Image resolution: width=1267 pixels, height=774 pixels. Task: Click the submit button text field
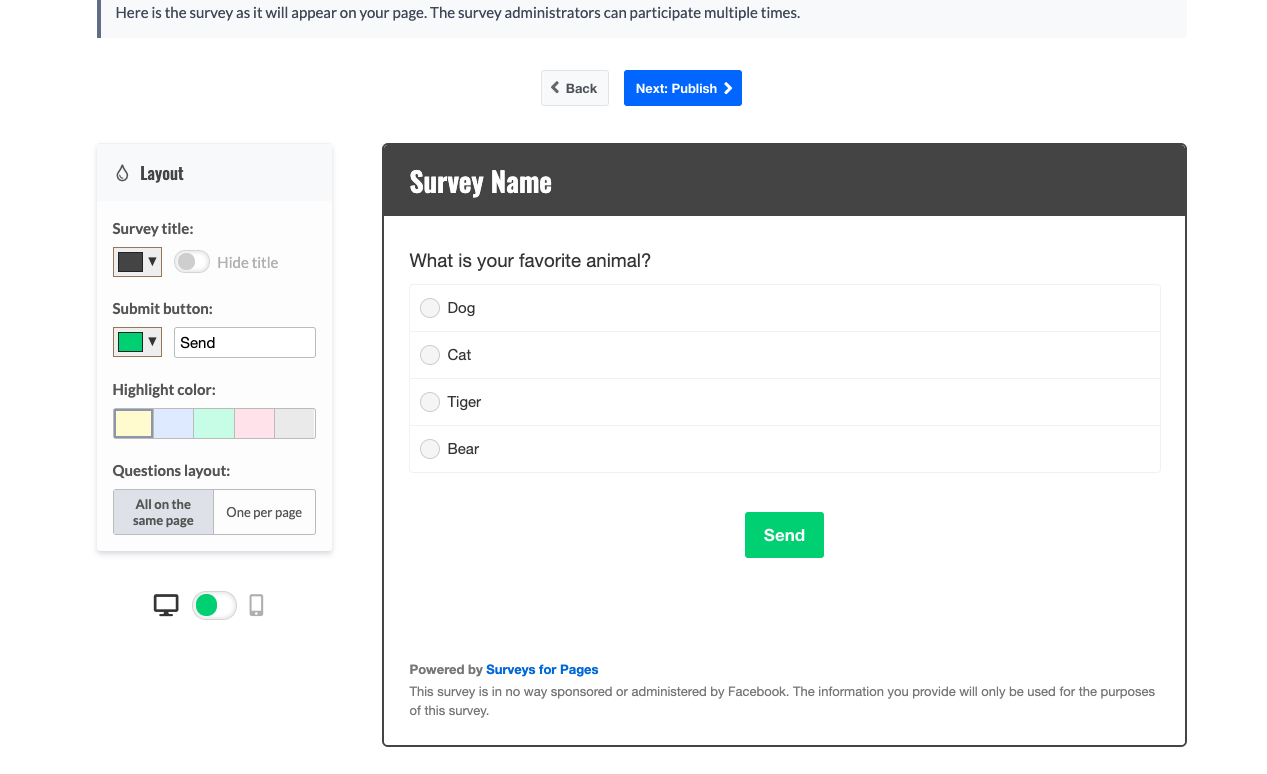[x=245, y=342]
